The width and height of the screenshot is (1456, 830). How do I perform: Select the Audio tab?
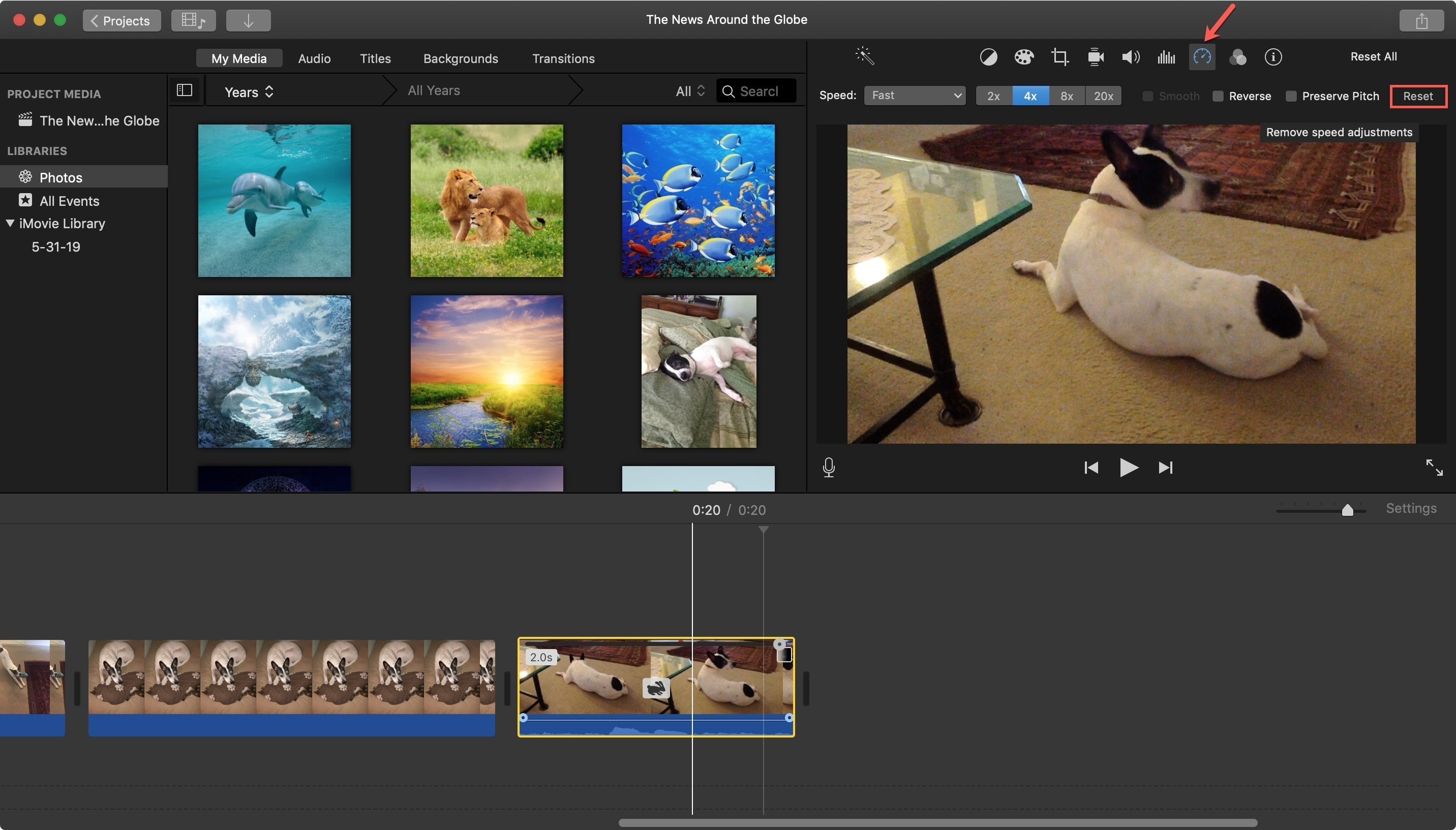click(x=314, y=57)
